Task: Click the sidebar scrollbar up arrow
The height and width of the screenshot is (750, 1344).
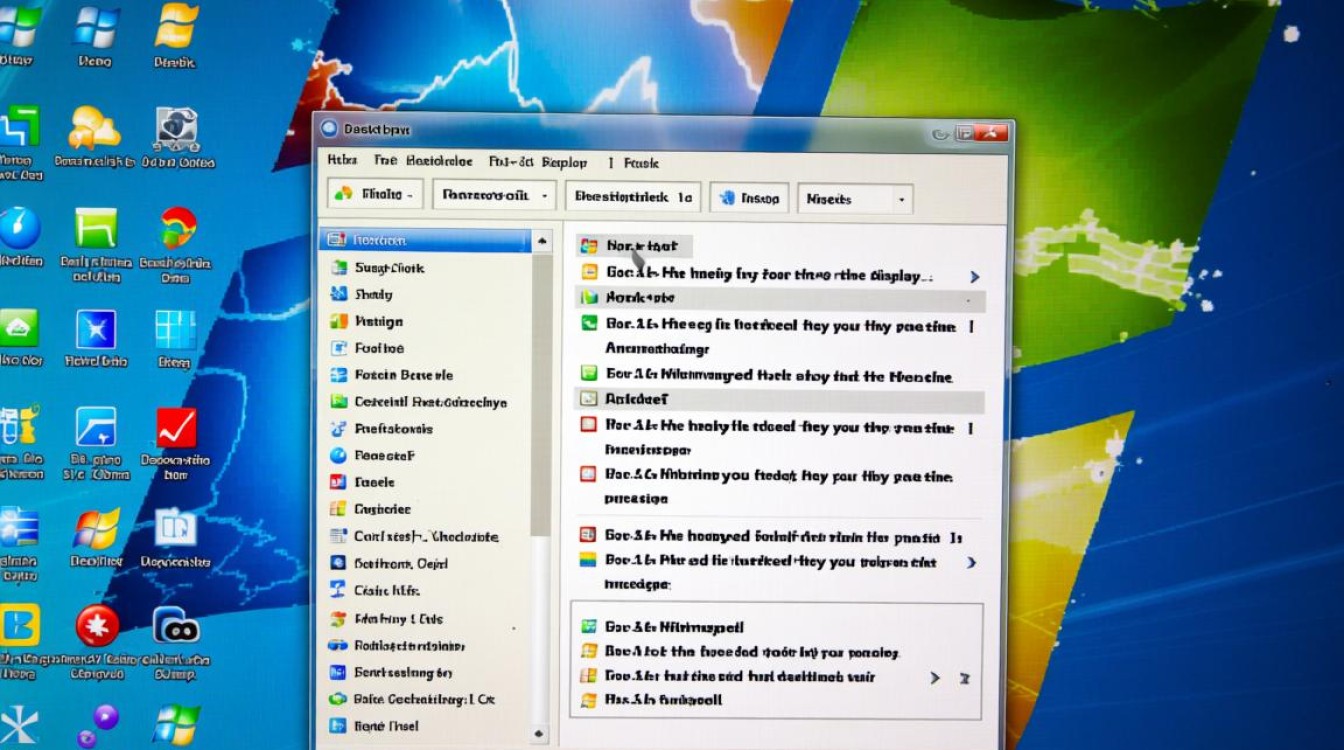Action: tap(542, 241)
